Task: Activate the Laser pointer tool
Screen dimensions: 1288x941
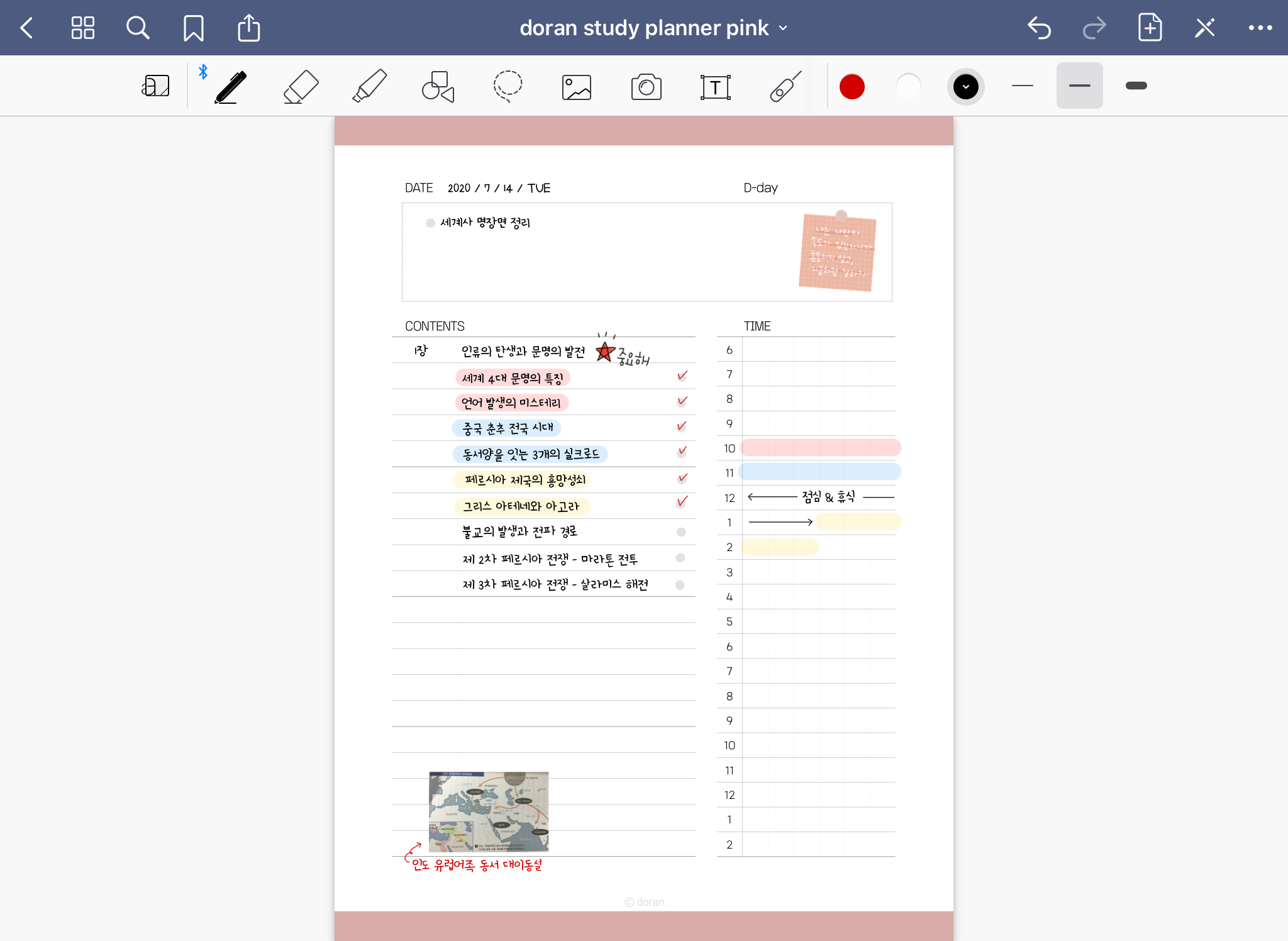Action: click(785, 86)
